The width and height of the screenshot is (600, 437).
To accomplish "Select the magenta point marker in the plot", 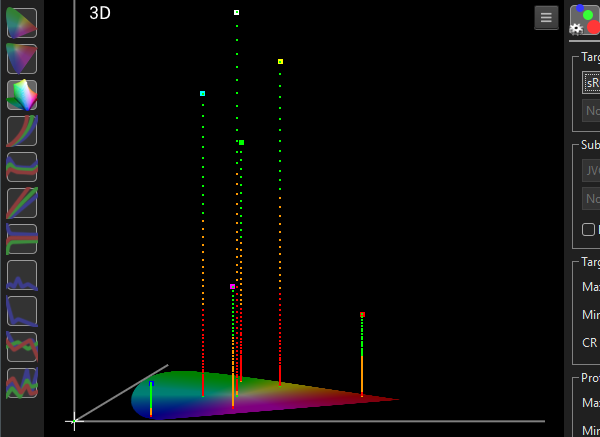I will [233, 287].
